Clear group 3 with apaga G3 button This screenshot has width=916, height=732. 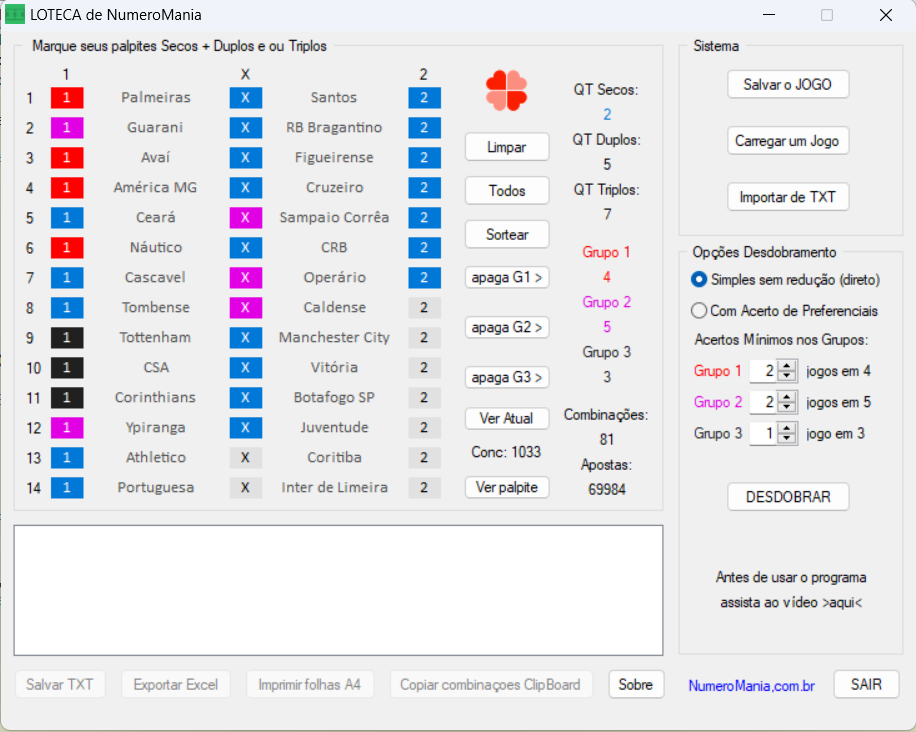[507, 377]
